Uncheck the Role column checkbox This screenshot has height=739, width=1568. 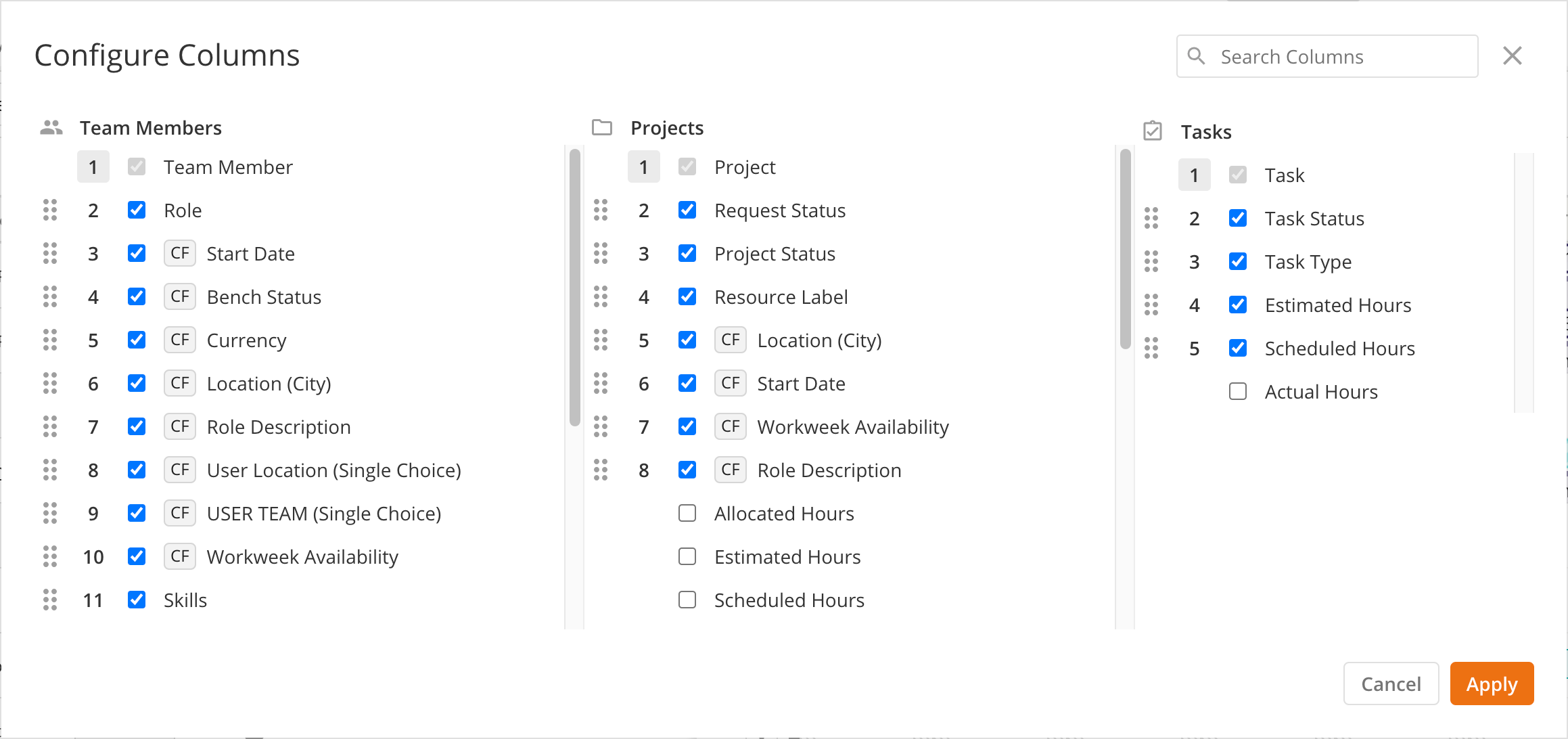click(137, 210)
